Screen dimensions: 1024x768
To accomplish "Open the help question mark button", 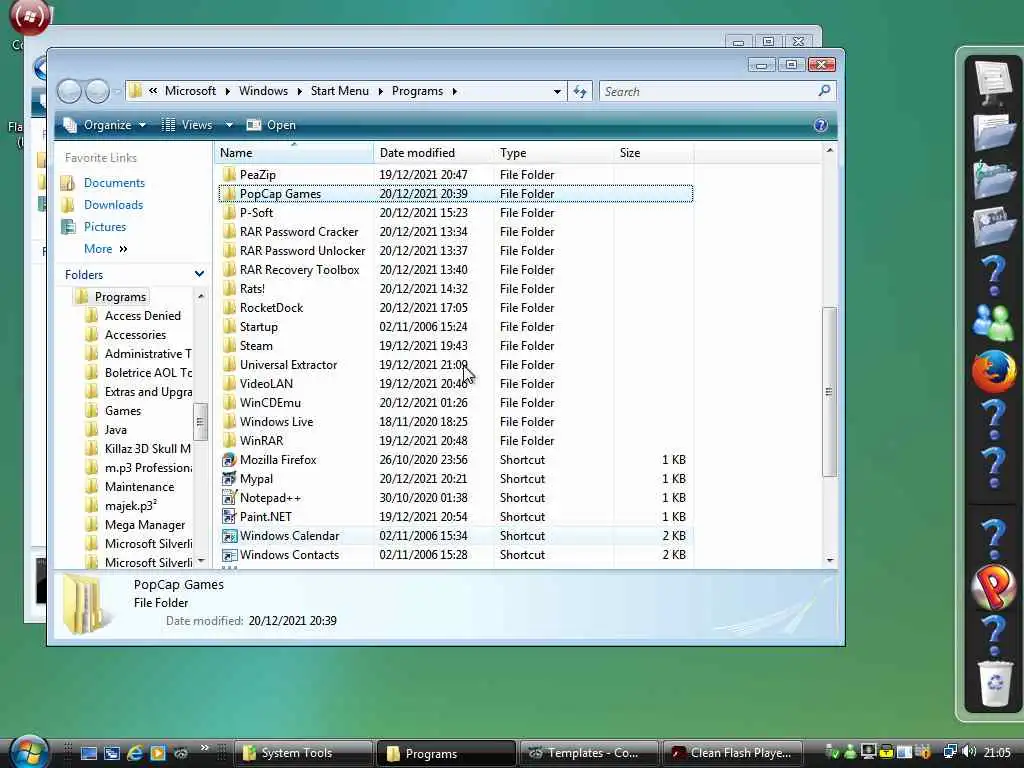I will click(x=820, y=125).
